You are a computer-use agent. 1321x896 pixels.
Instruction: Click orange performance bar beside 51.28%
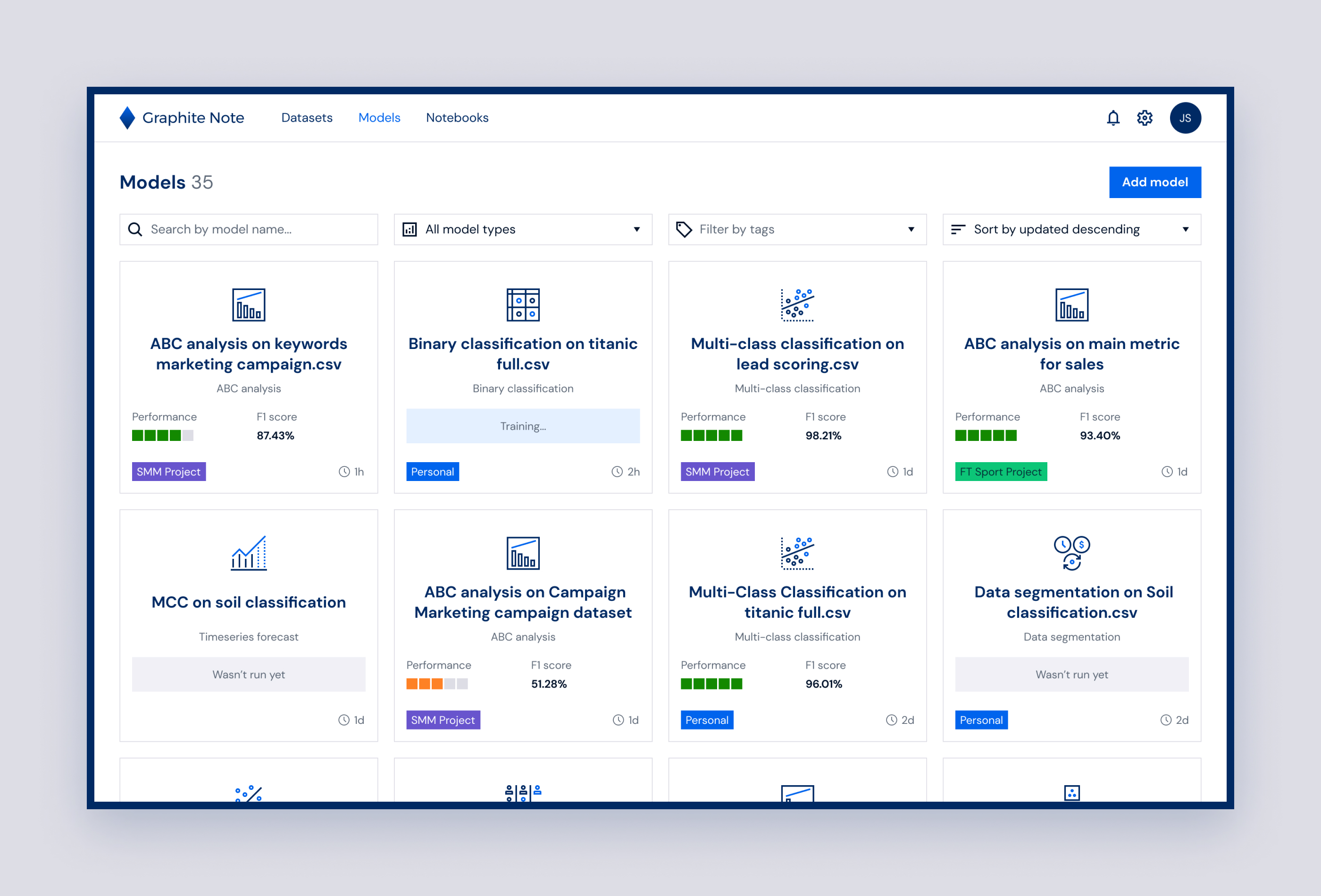437,684
